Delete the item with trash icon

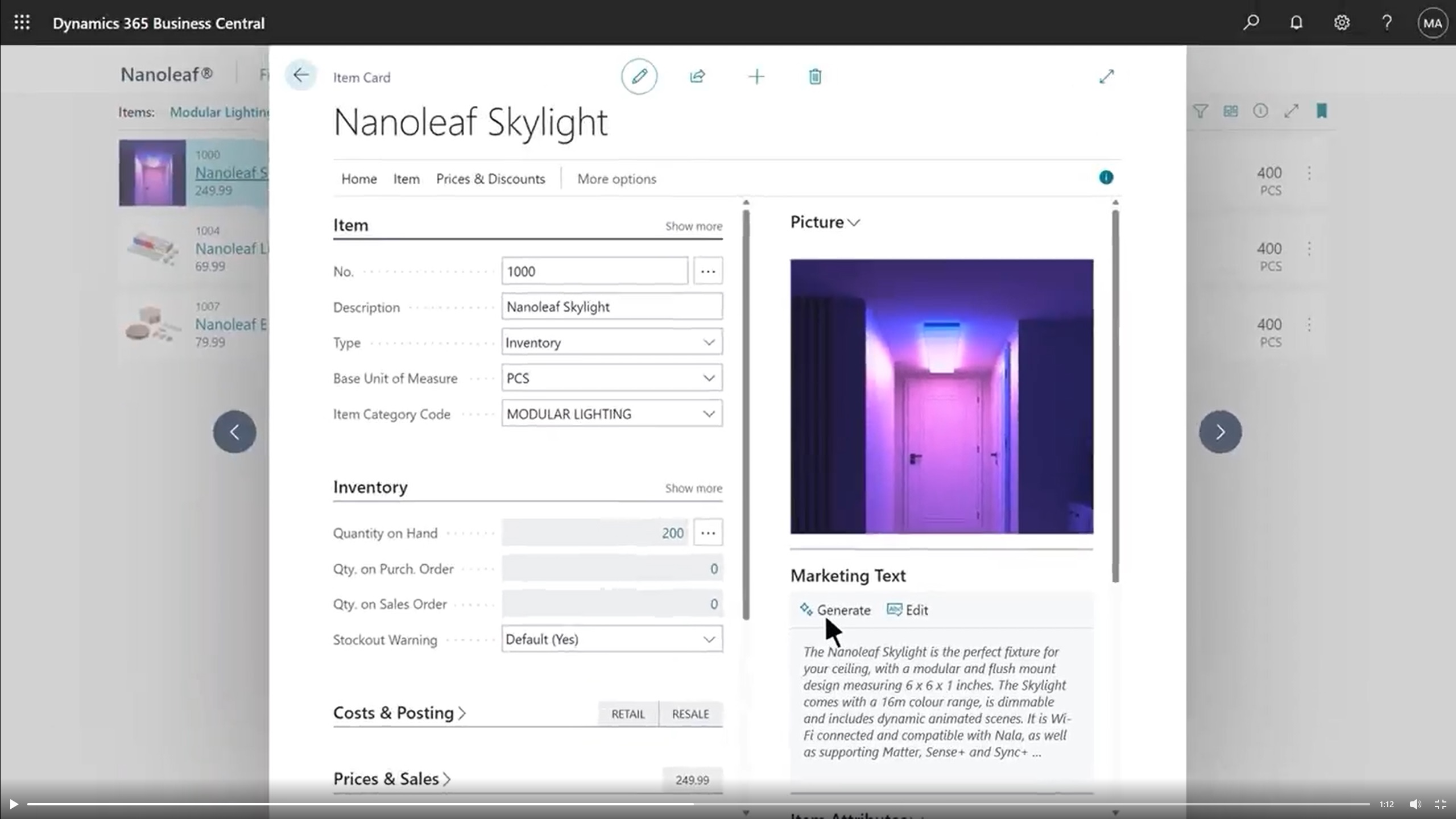coord(815,76)
